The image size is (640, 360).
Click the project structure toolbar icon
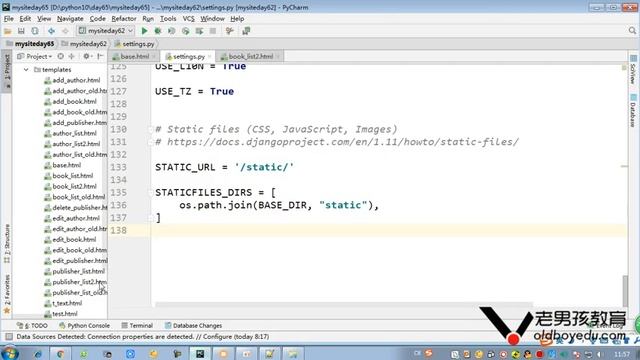point(246,31)
